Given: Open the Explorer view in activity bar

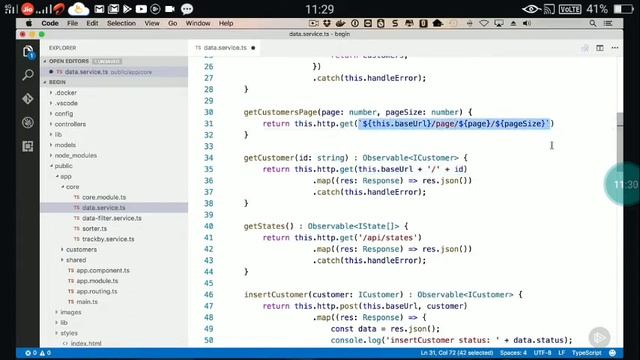Looking at the screenshot, I should [x=28, y=52].
